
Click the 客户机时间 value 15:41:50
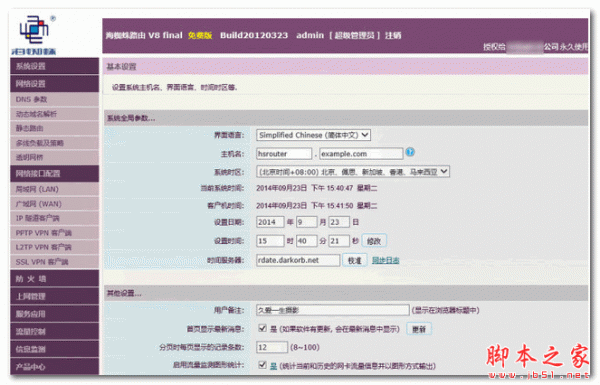tap(316, 206)
